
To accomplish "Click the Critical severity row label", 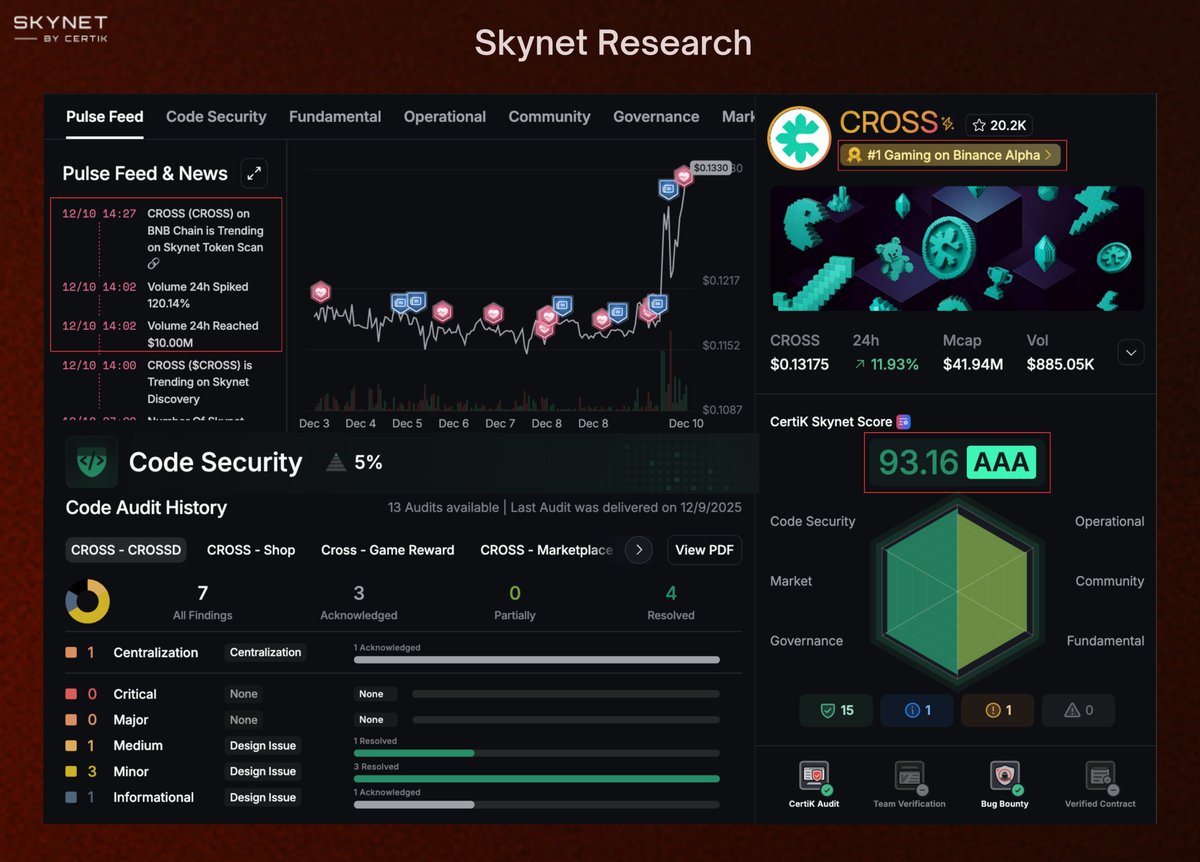I will 135,694.
